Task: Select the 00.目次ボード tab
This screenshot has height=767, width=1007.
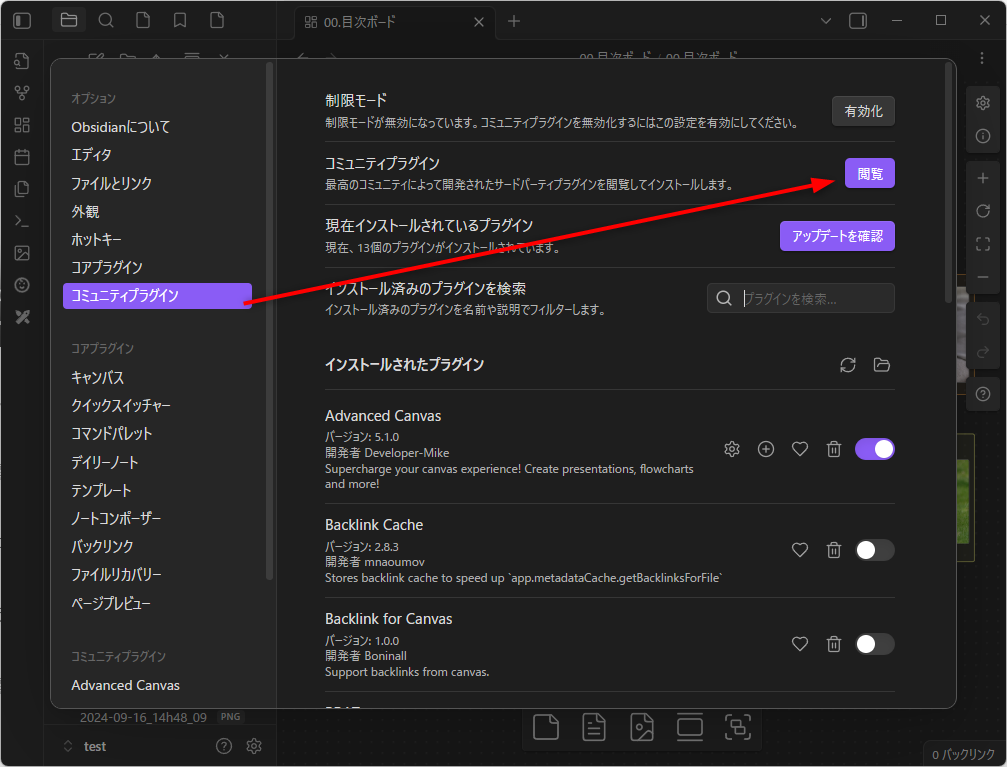Action: (394, 22)
